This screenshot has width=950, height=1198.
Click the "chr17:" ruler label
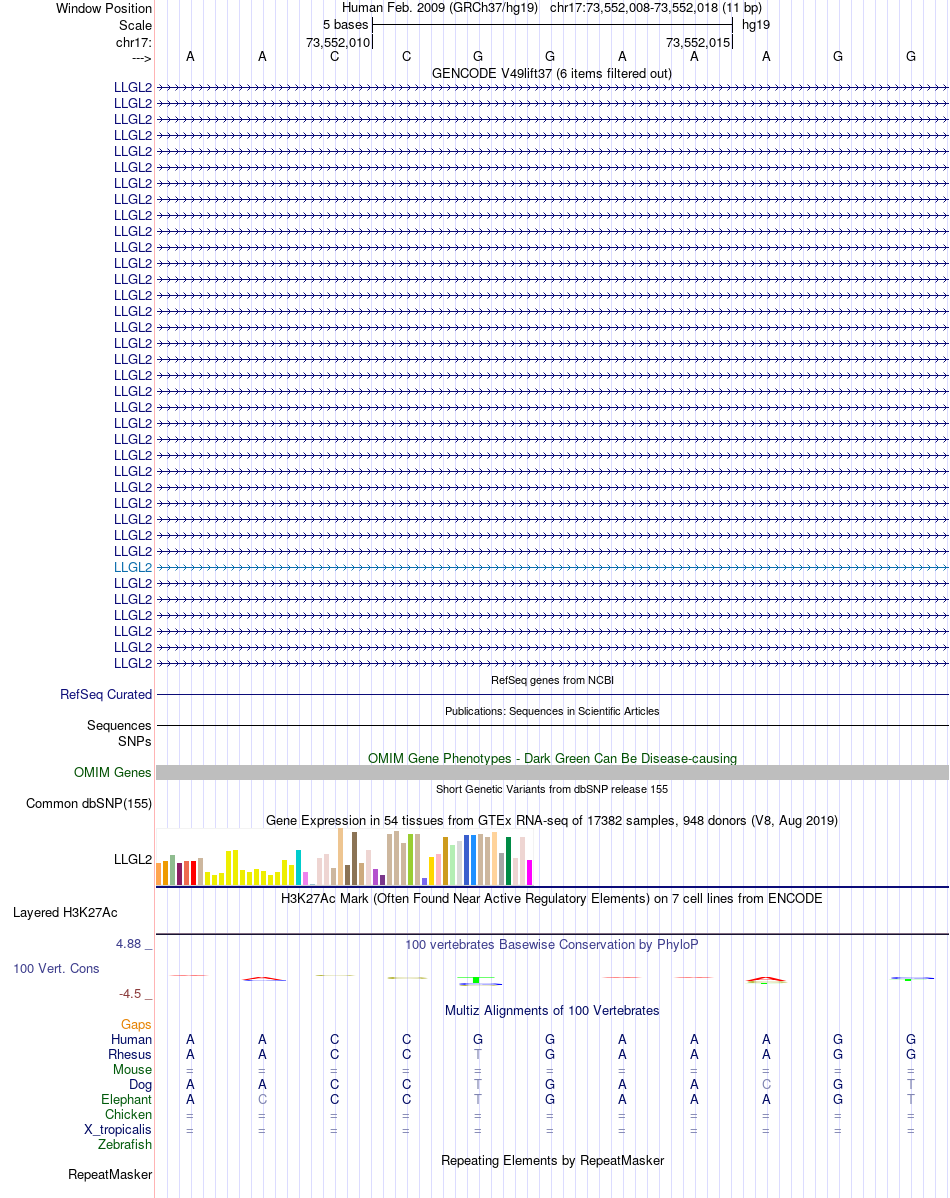click(x=134, y=42)
